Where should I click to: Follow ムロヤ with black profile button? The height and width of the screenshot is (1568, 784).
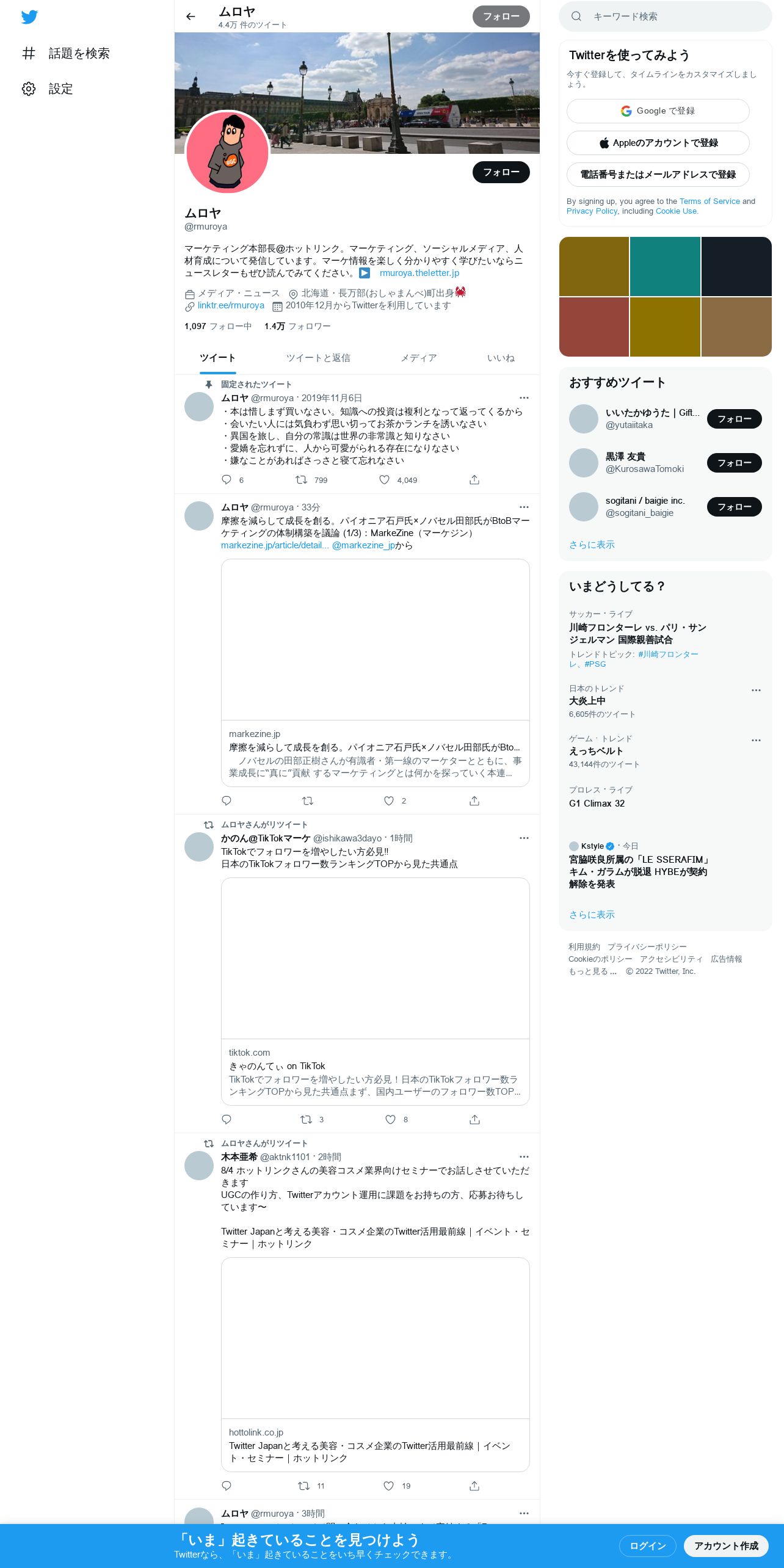(501, 172)
